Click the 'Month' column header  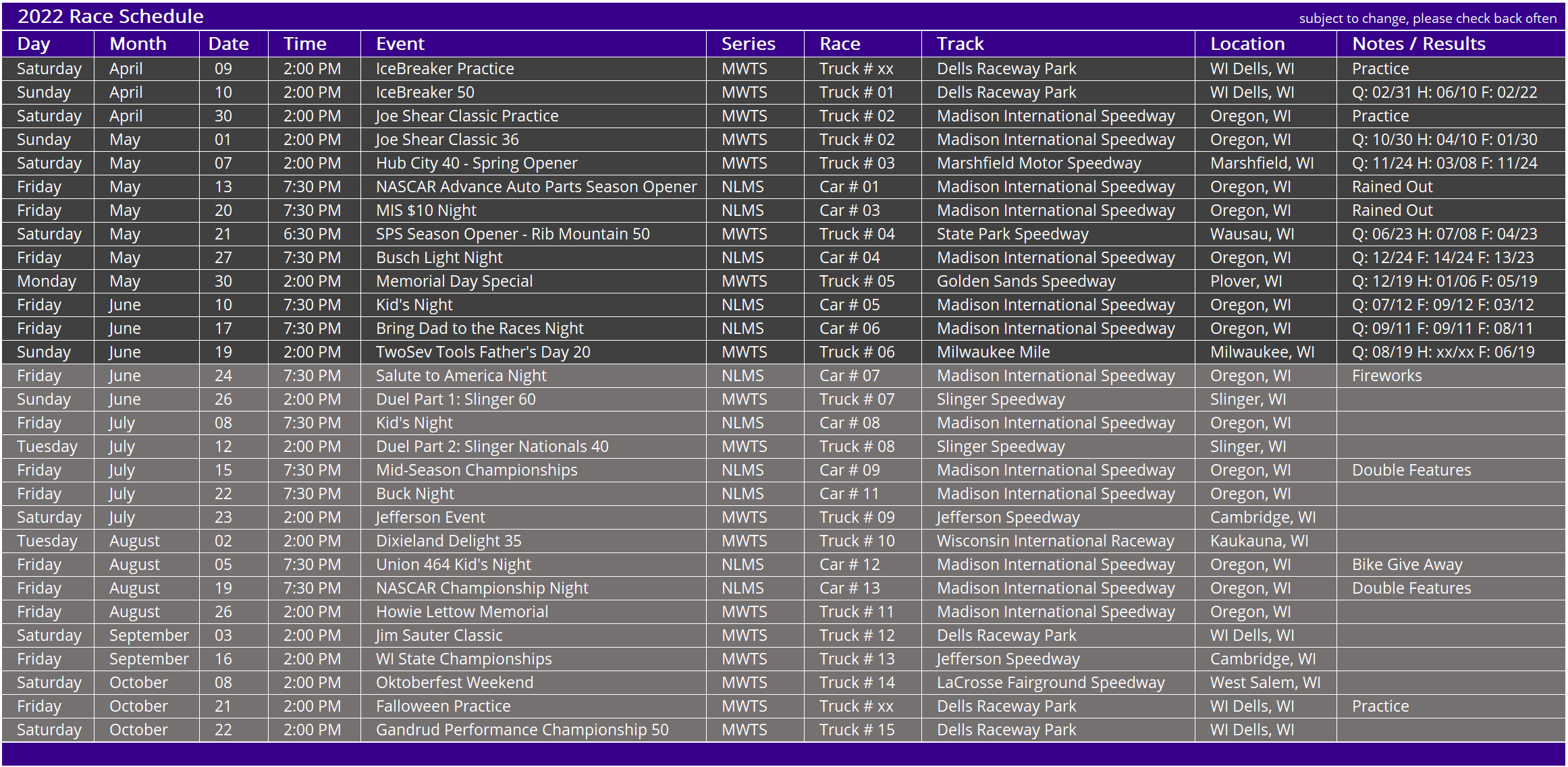tap(138, 44)
